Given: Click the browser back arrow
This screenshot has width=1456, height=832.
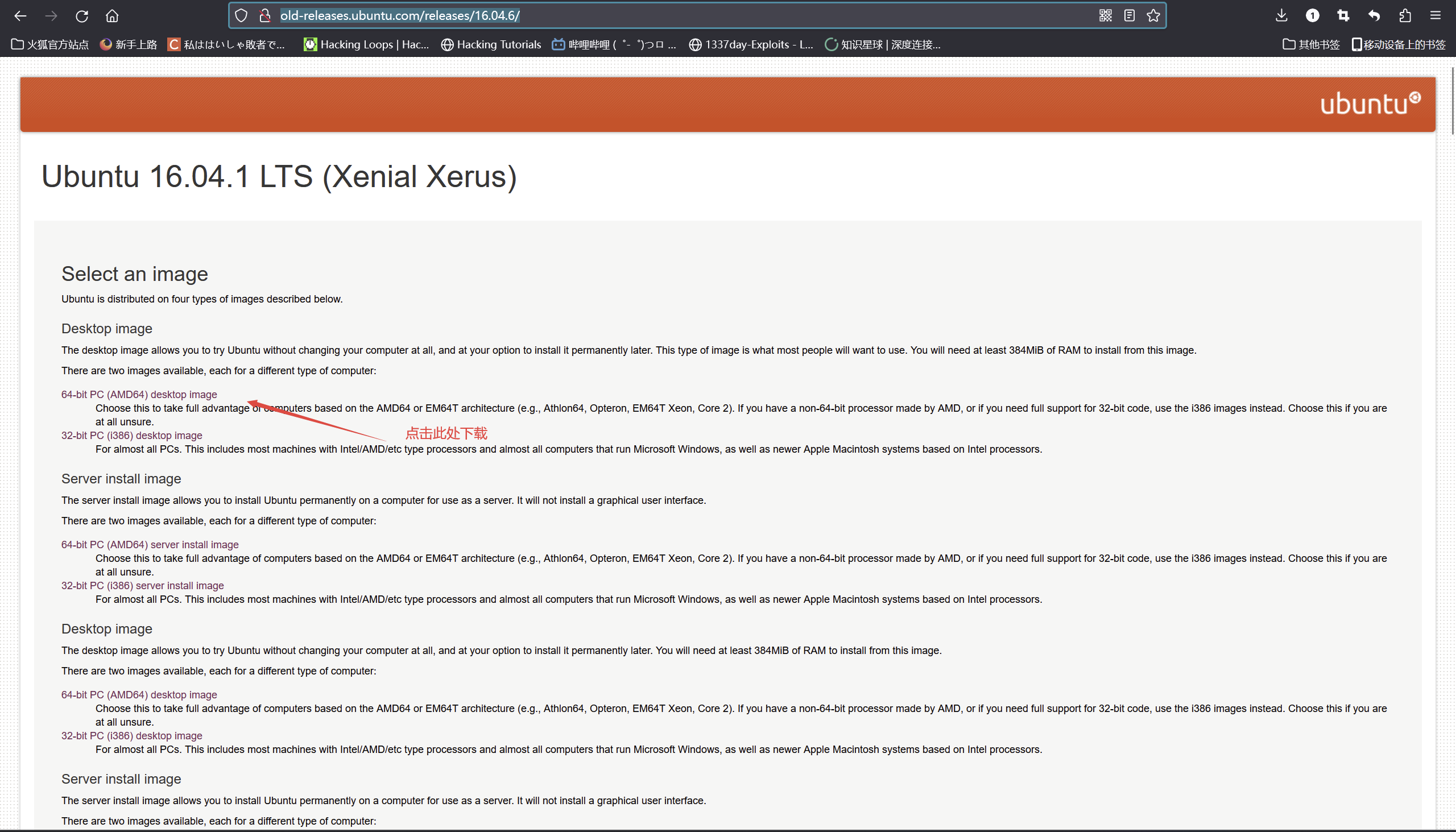Looking at the screenshot, I should tap(20, 16).
